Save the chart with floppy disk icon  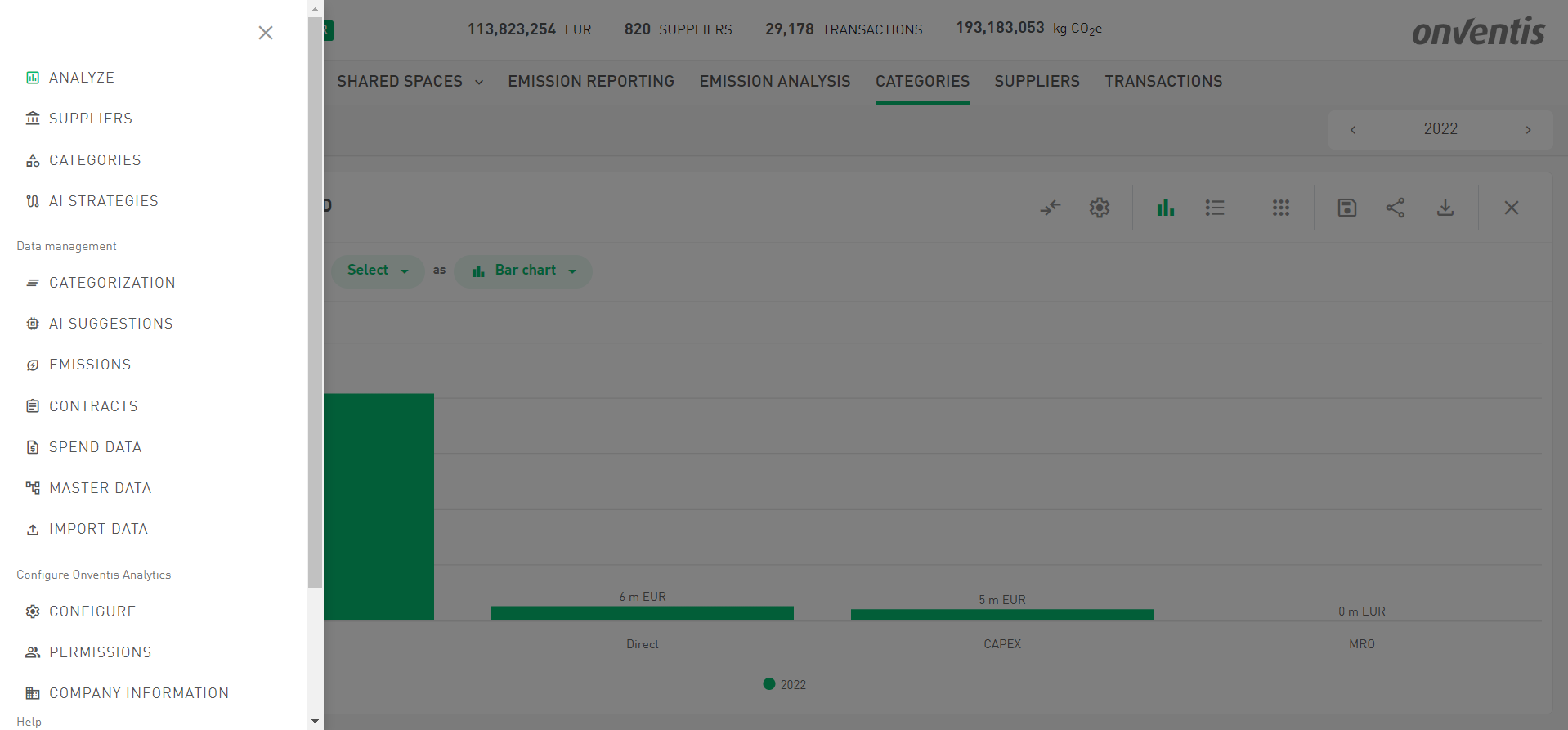(1347, 208)
